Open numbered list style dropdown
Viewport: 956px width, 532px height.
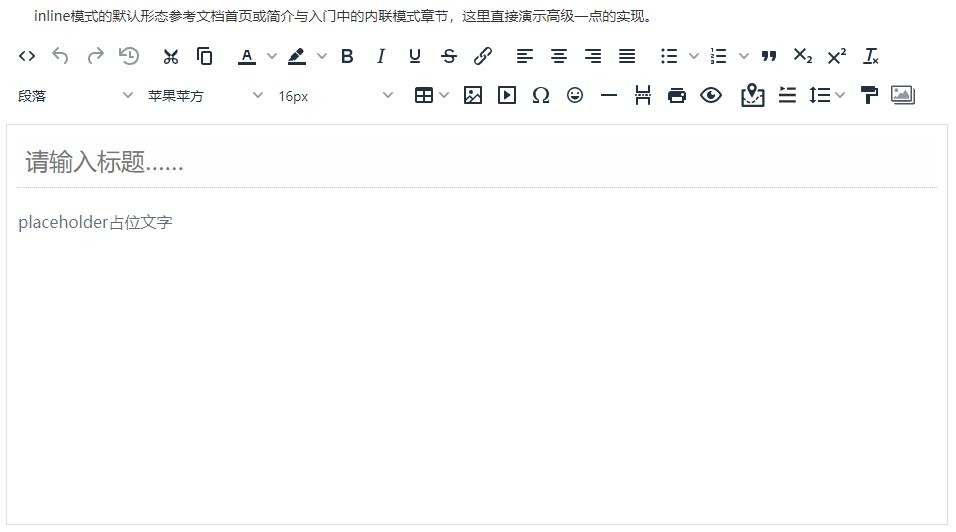(744, 56)
